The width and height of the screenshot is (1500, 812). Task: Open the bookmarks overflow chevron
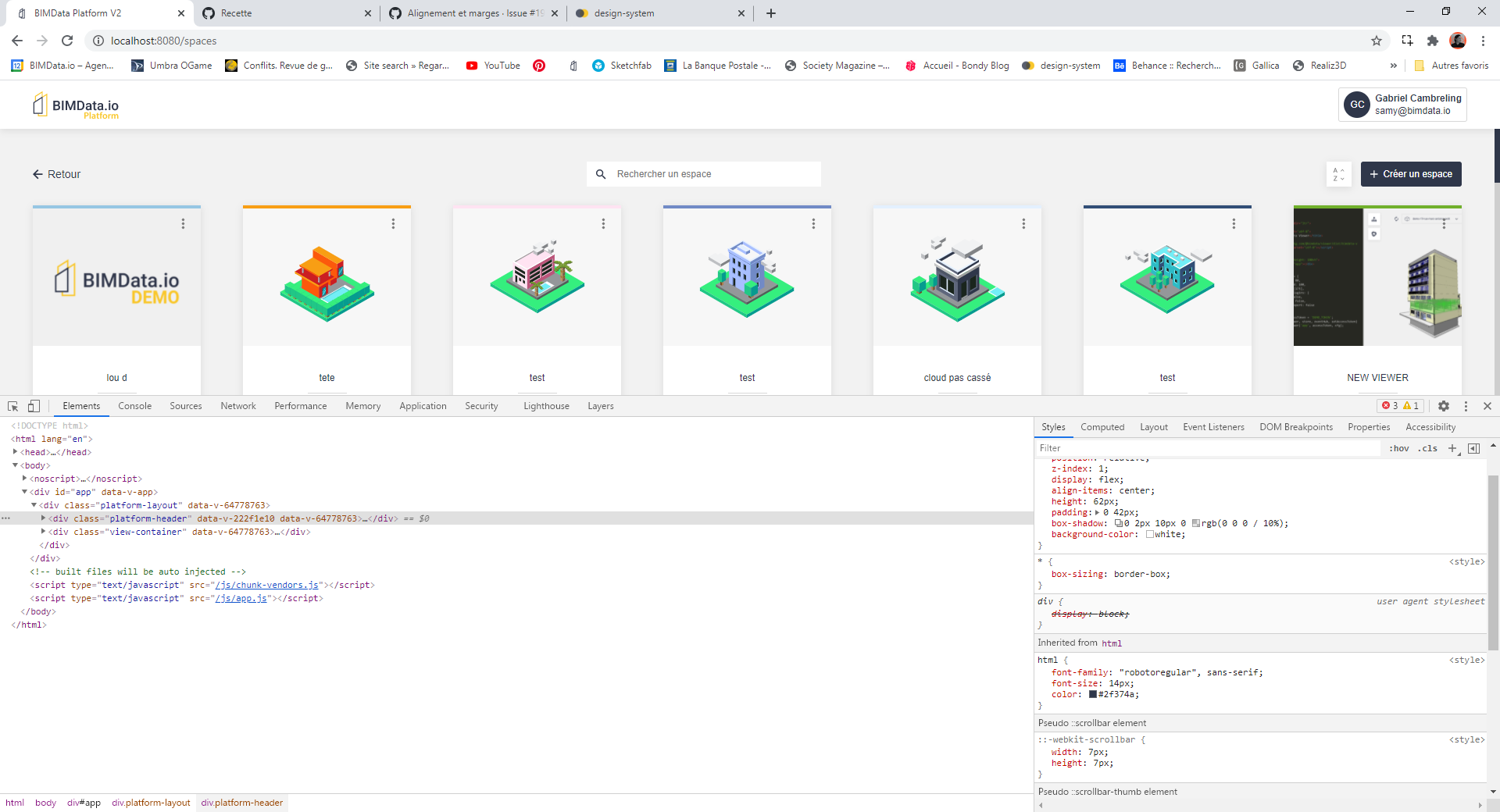[1394, 66]
